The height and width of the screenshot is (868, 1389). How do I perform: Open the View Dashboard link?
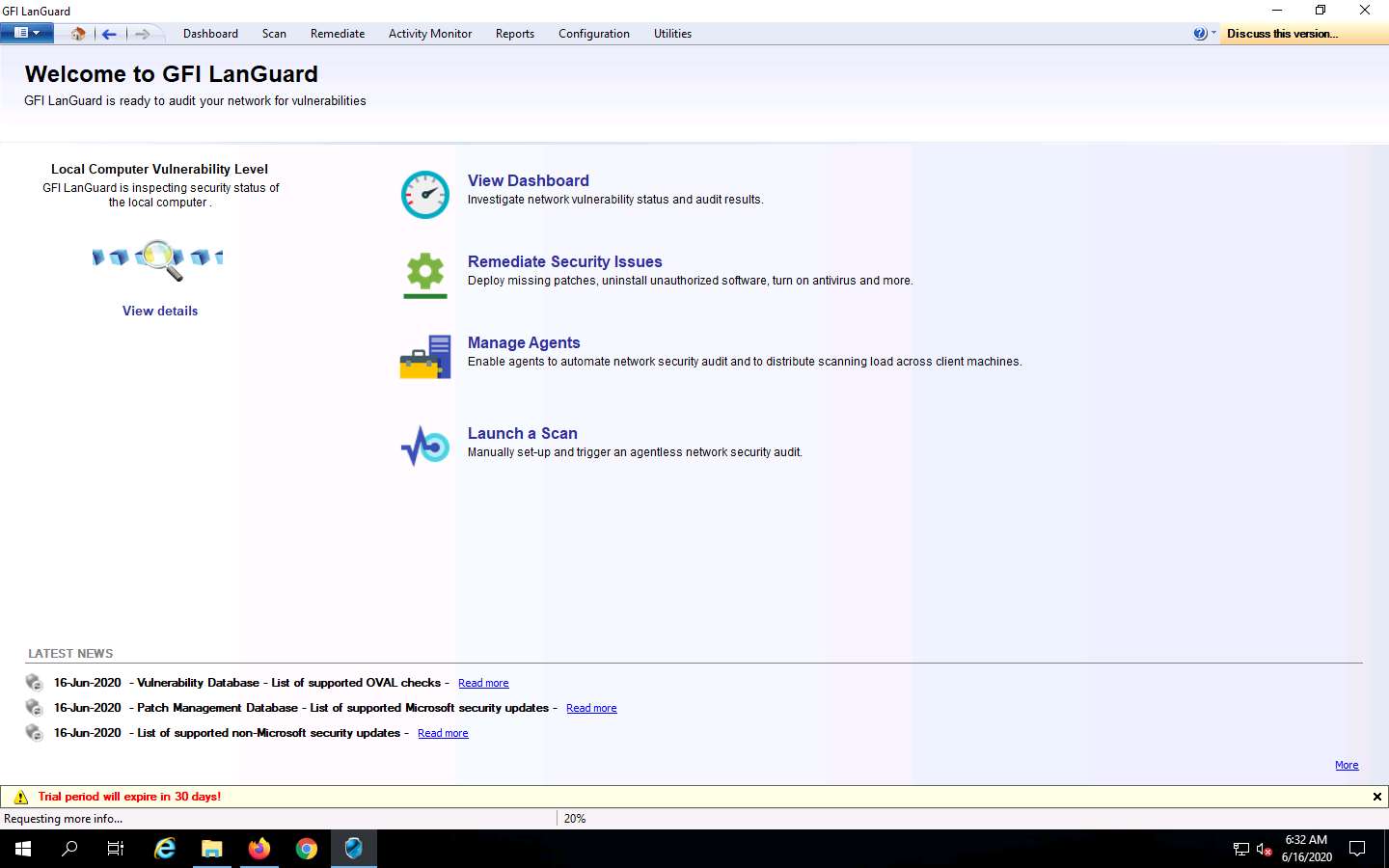pyautogui.click(x=529, y=180)
